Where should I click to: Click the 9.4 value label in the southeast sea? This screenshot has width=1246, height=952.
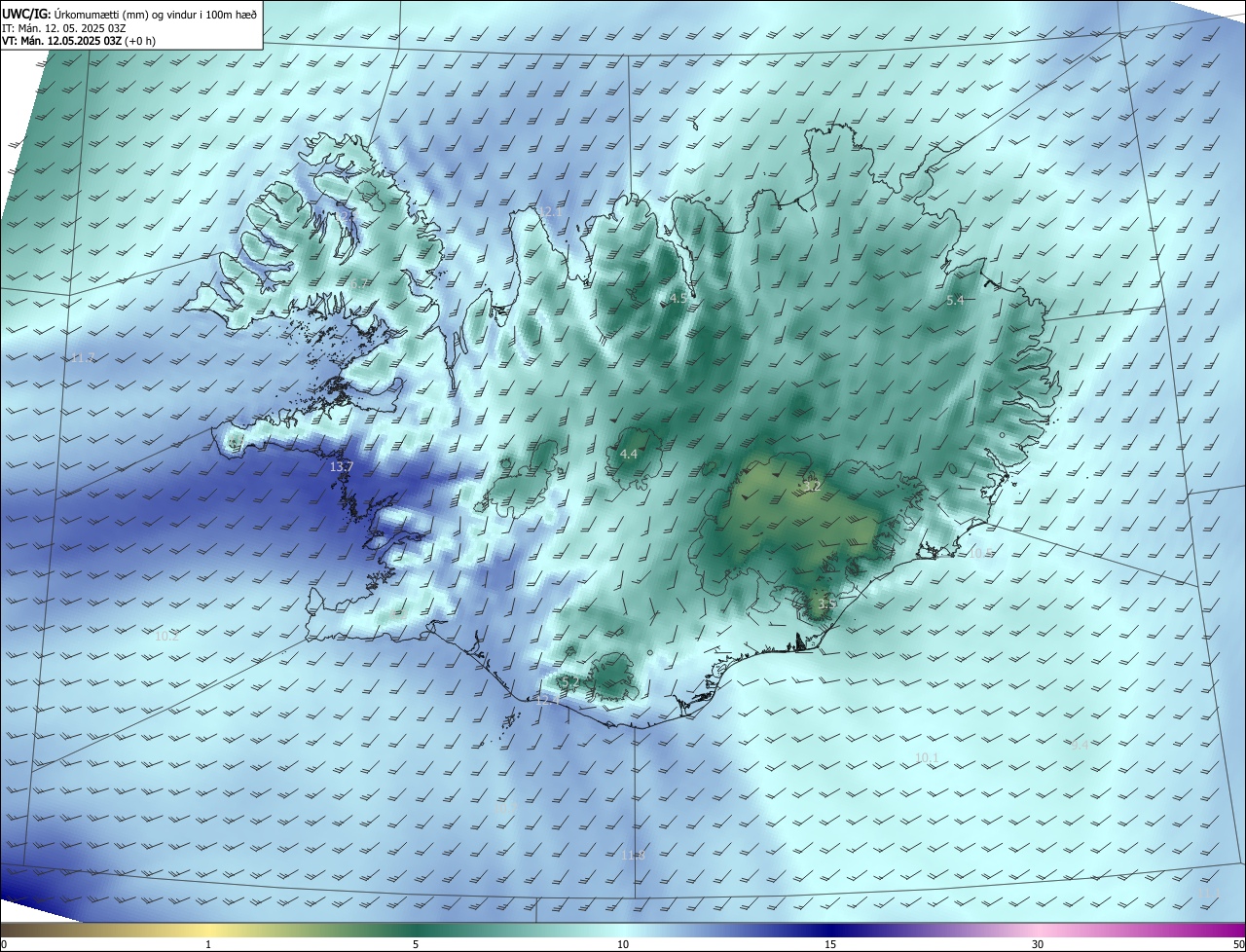point(1080,745)
